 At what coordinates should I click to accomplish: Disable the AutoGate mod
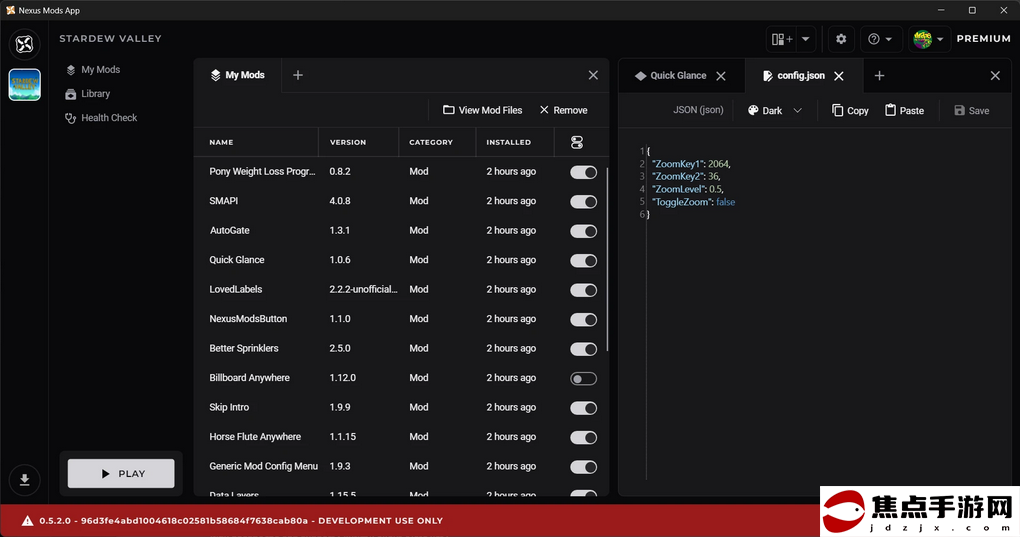click(584, 231)
